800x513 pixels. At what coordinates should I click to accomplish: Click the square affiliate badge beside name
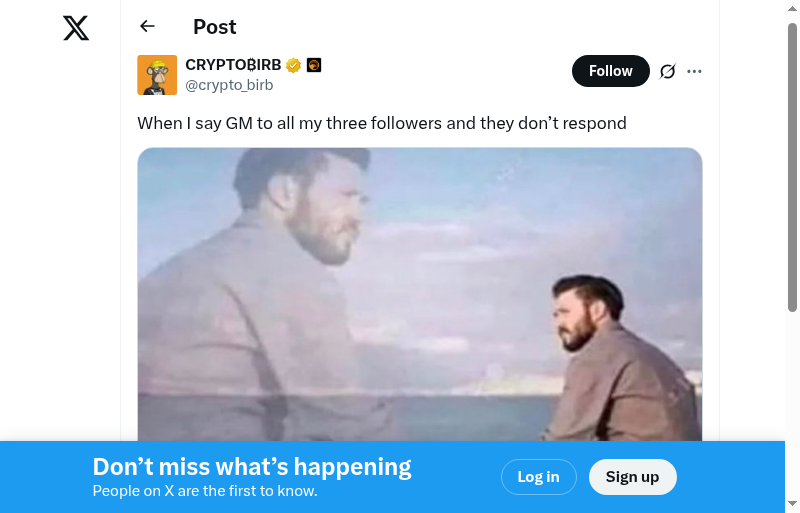click(314, 66)
